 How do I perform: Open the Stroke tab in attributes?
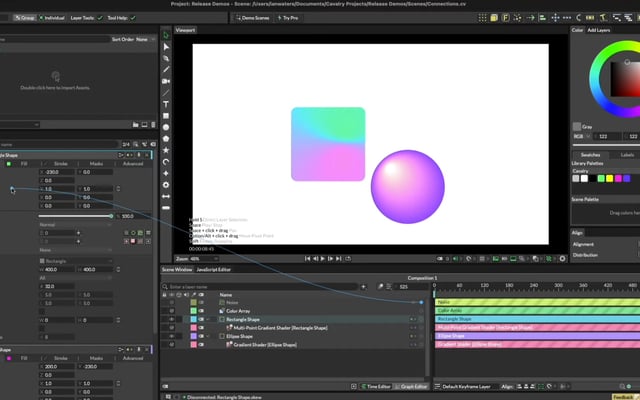60,162
